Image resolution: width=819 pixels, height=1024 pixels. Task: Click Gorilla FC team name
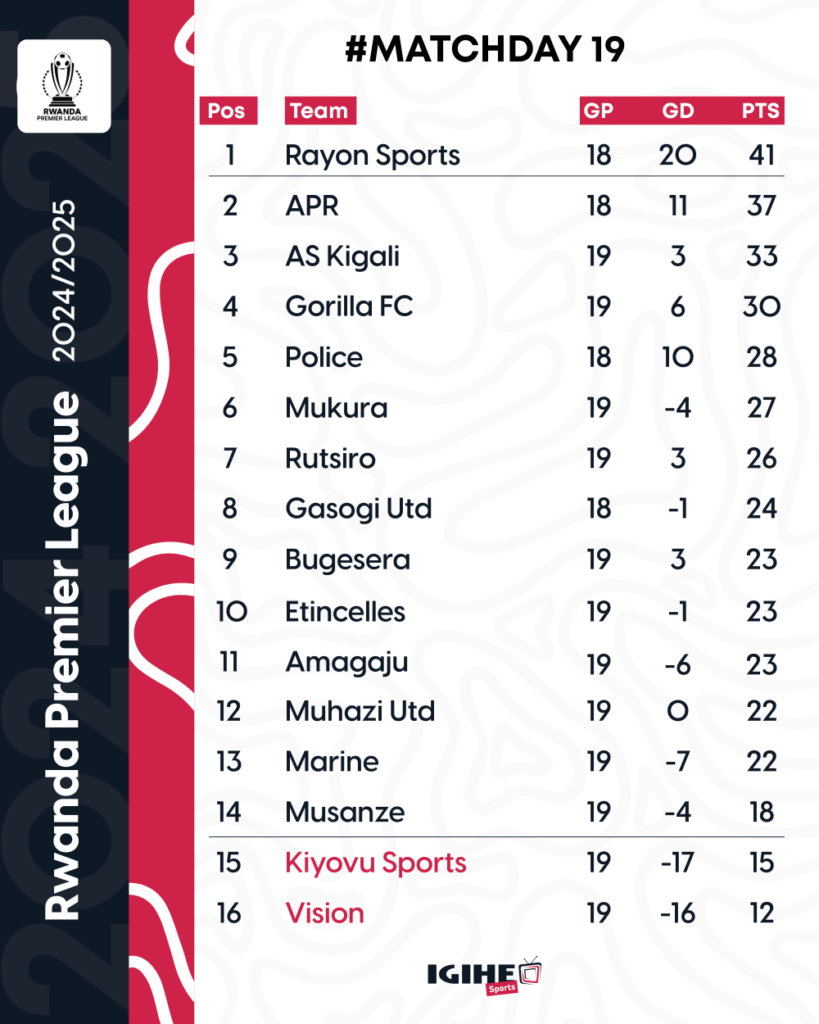pos(349,306)
